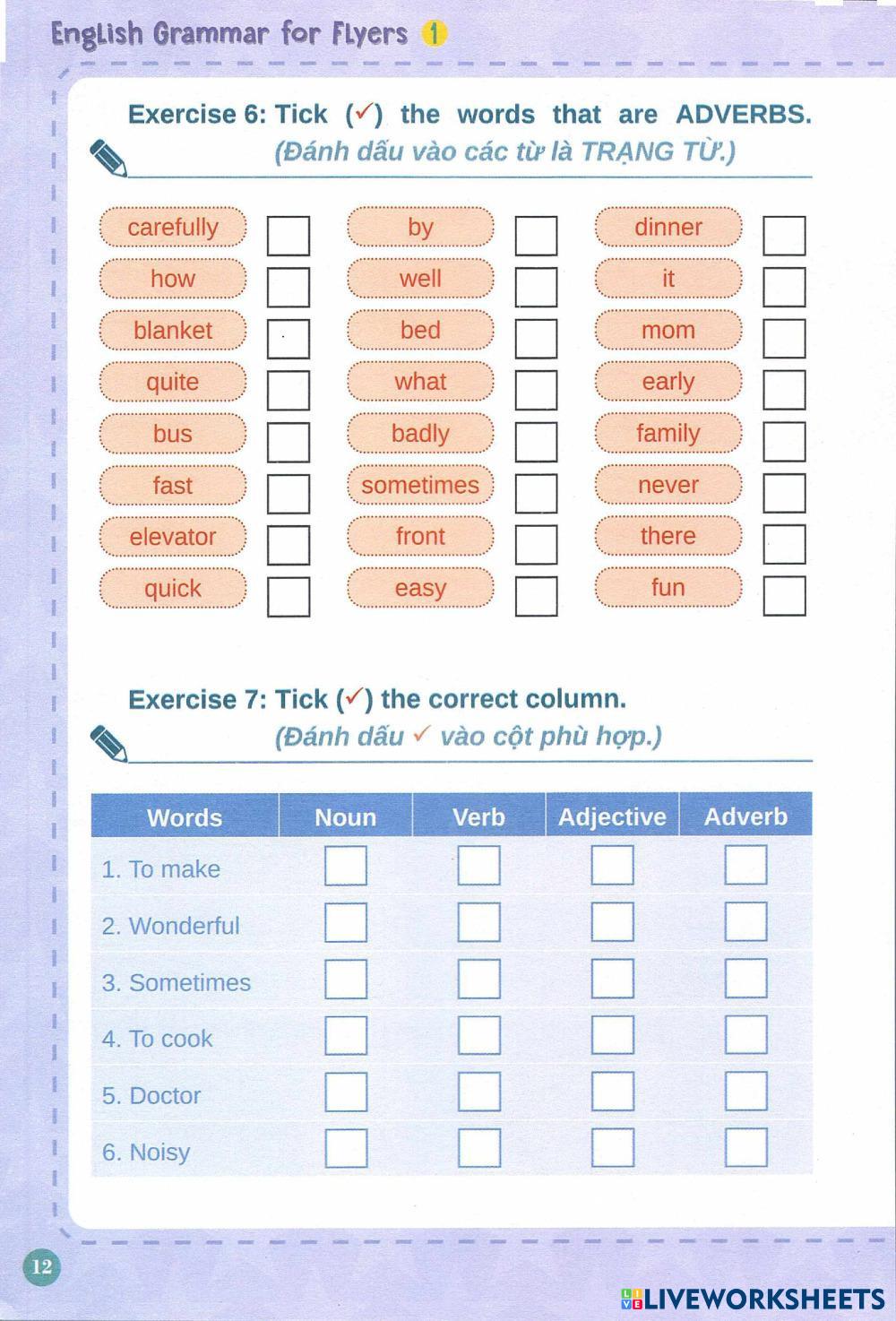896x1321 pixels.
Task: Tick the box beside "early"
Action: click(x=784, y=390)
